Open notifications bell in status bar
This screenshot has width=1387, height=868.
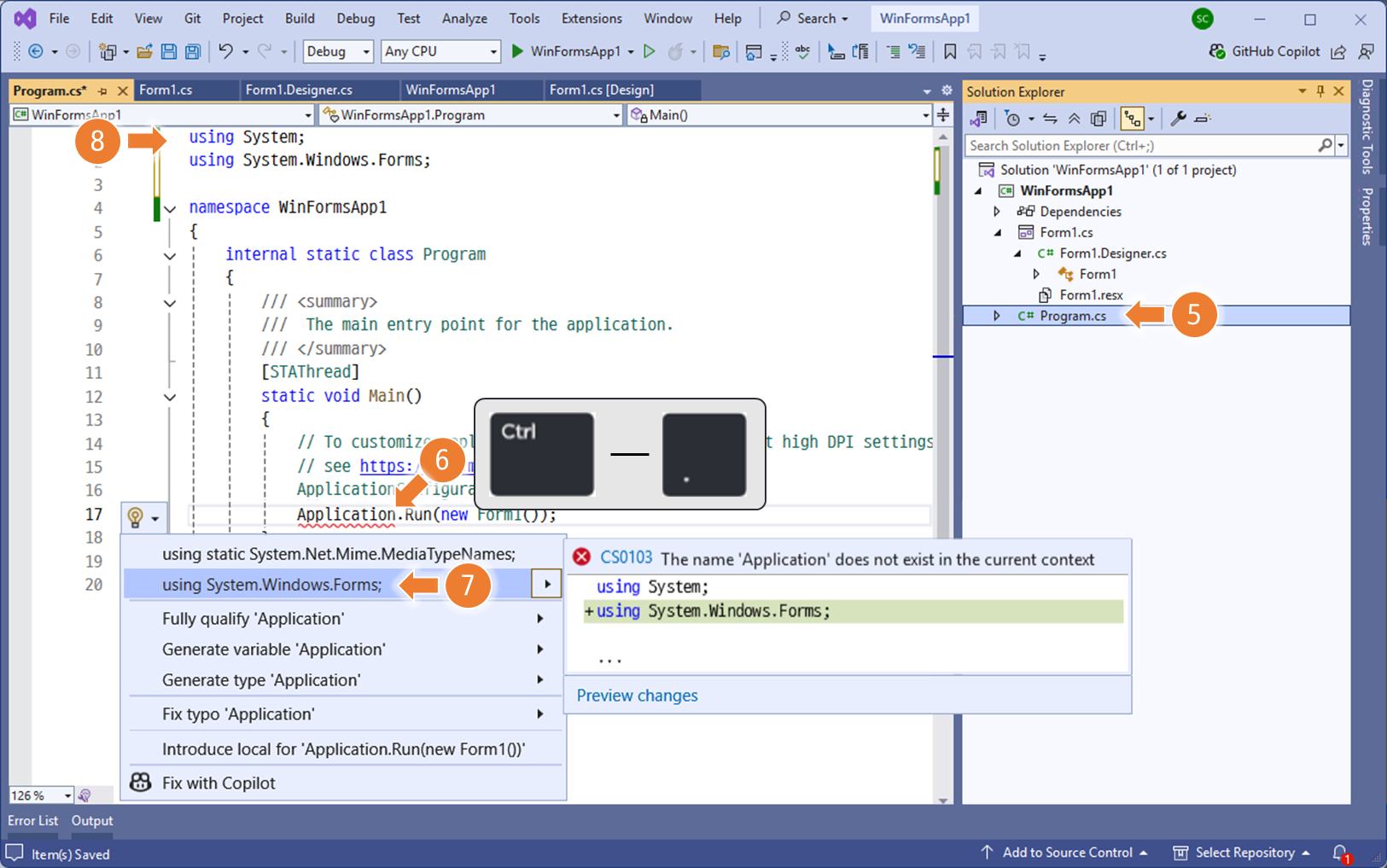click(1341, 853)
